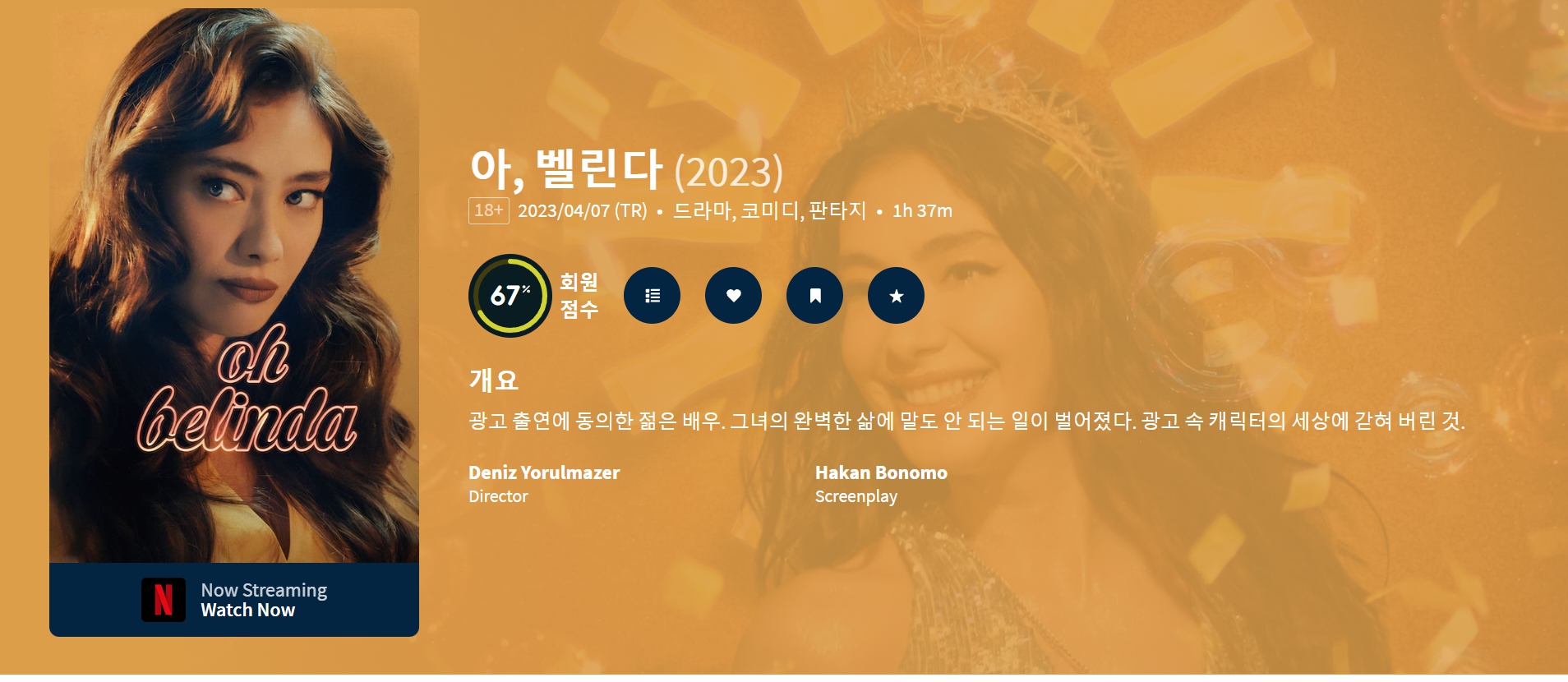This screenshot has height=682, width=1568.
Task: Rate the movie with the star icon
Action: click(x=896, y=296)
